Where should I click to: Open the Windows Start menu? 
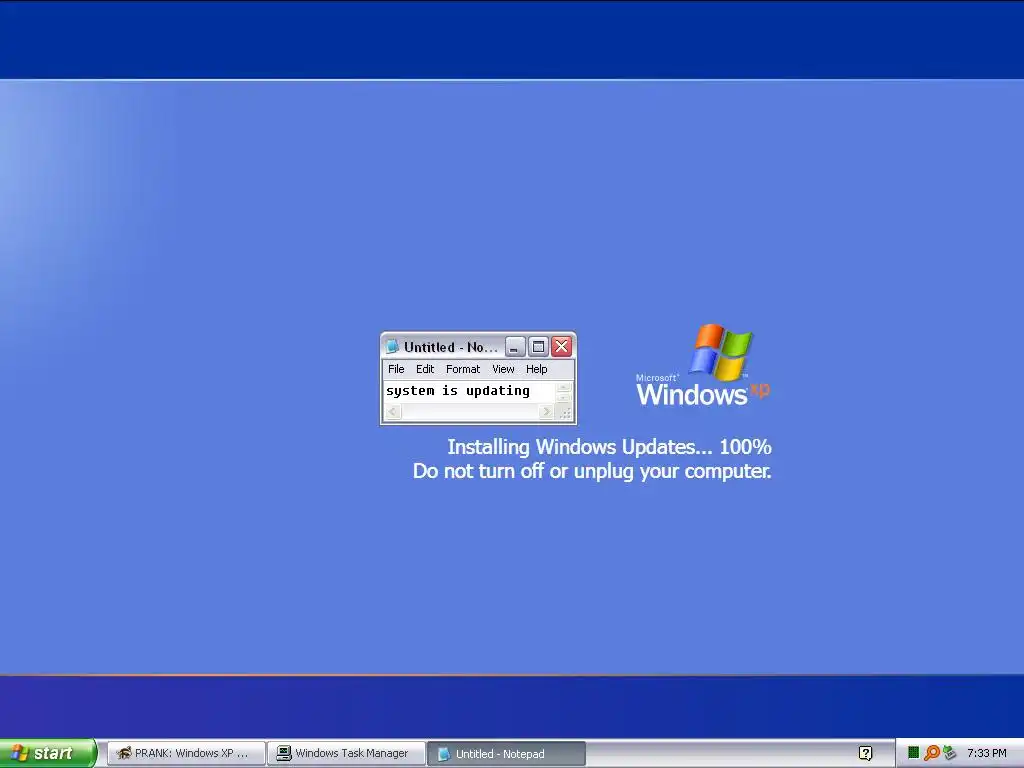coord(48,753)
